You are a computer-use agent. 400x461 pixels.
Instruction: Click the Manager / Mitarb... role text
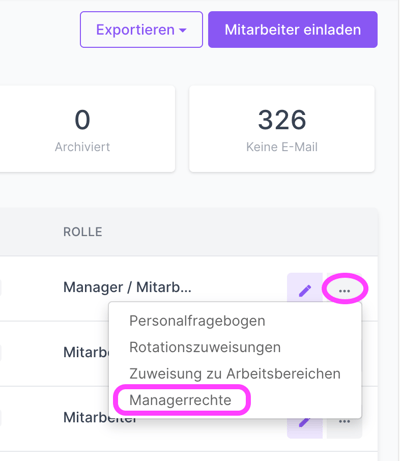click(127, 287)
